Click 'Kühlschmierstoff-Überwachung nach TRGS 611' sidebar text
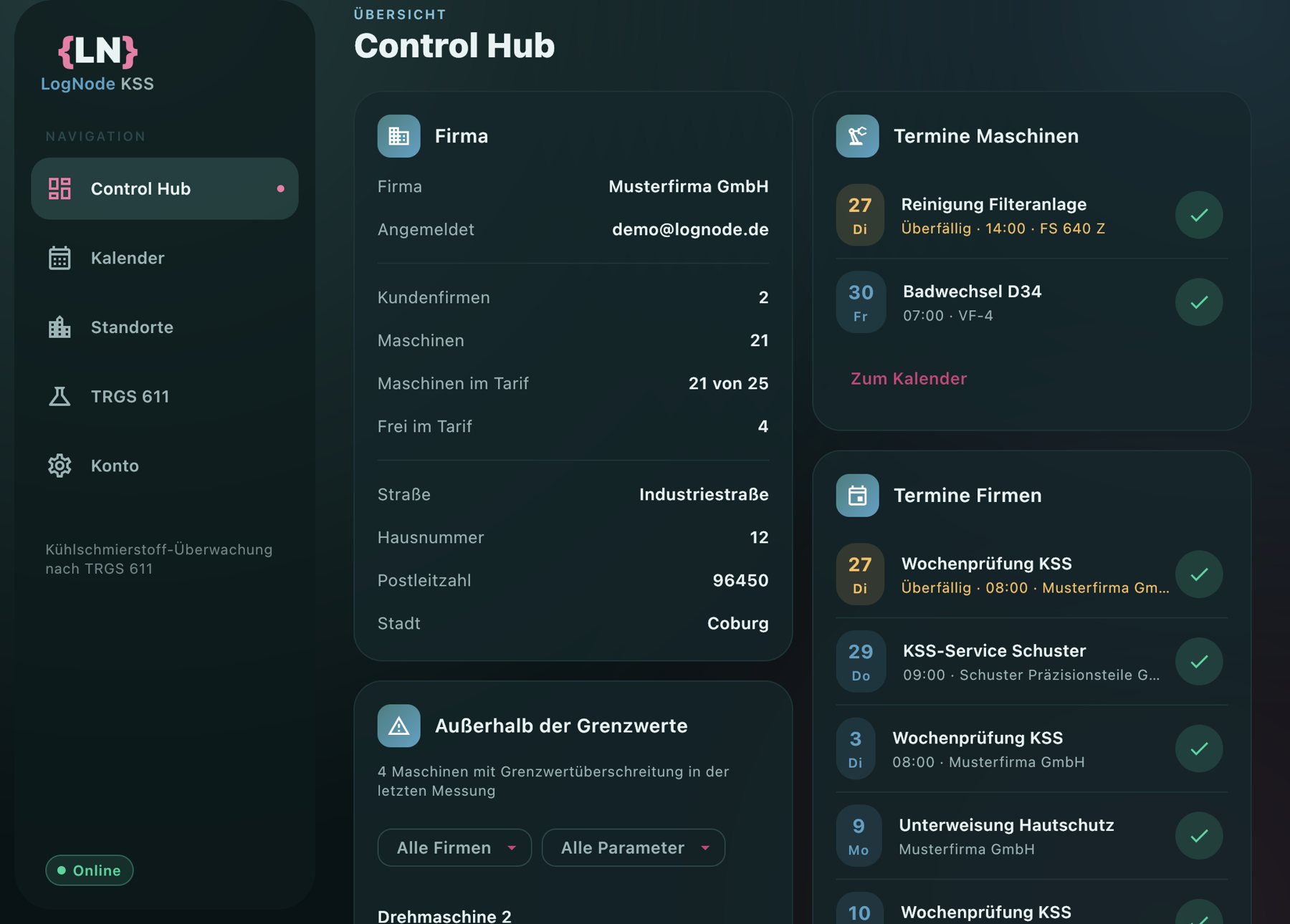 point(159,559)
